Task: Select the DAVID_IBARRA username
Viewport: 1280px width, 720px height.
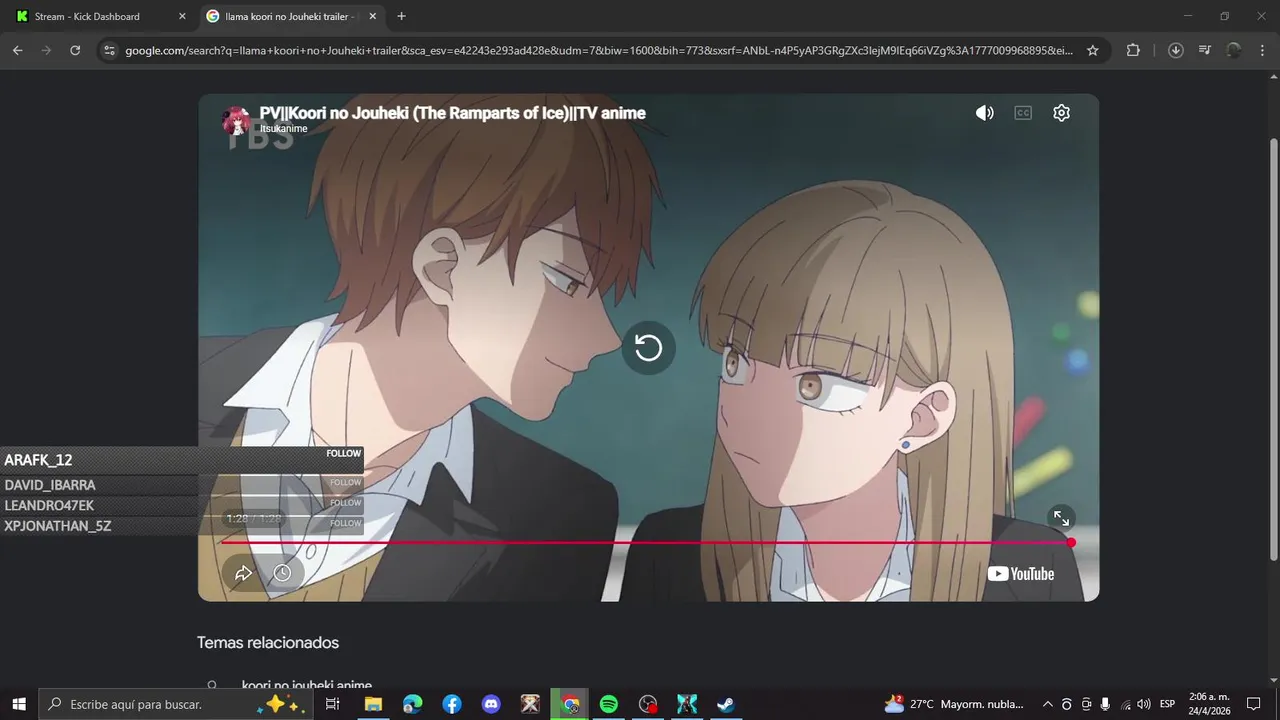Action: pos(50,485)
